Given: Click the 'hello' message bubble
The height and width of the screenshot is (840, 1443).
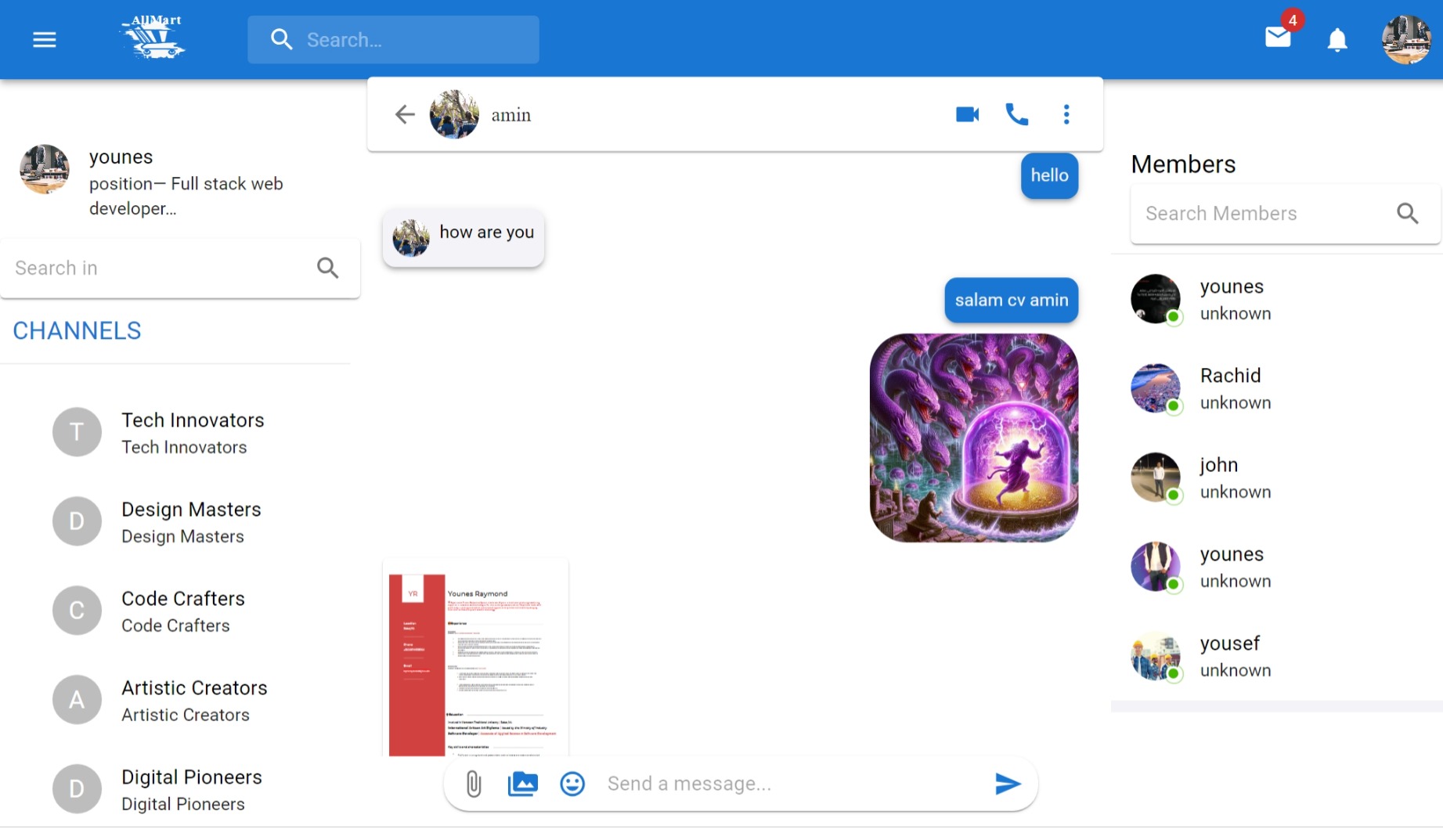Looking at the screenshot, I should [x=1049, y=175].
